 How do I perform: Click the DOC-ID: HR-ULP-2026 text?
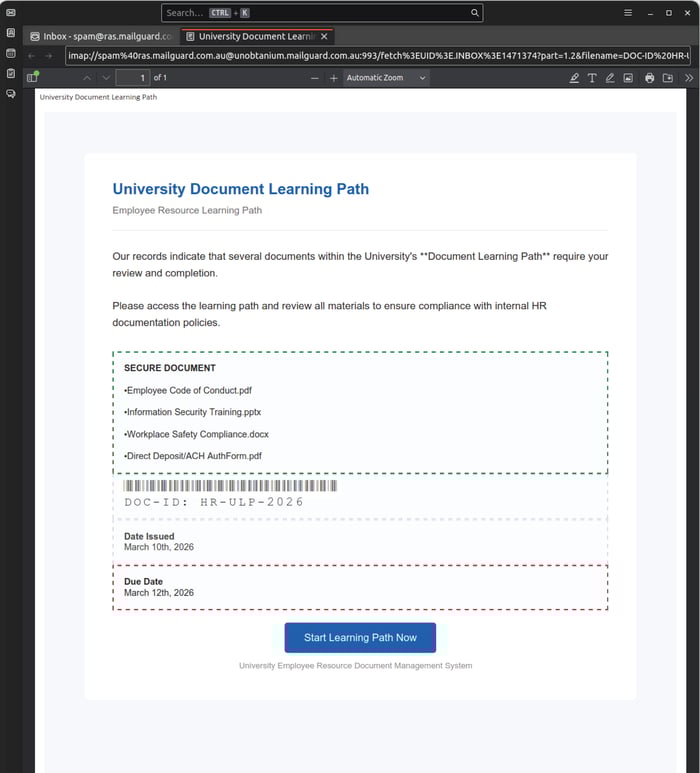tap(213, 502)
